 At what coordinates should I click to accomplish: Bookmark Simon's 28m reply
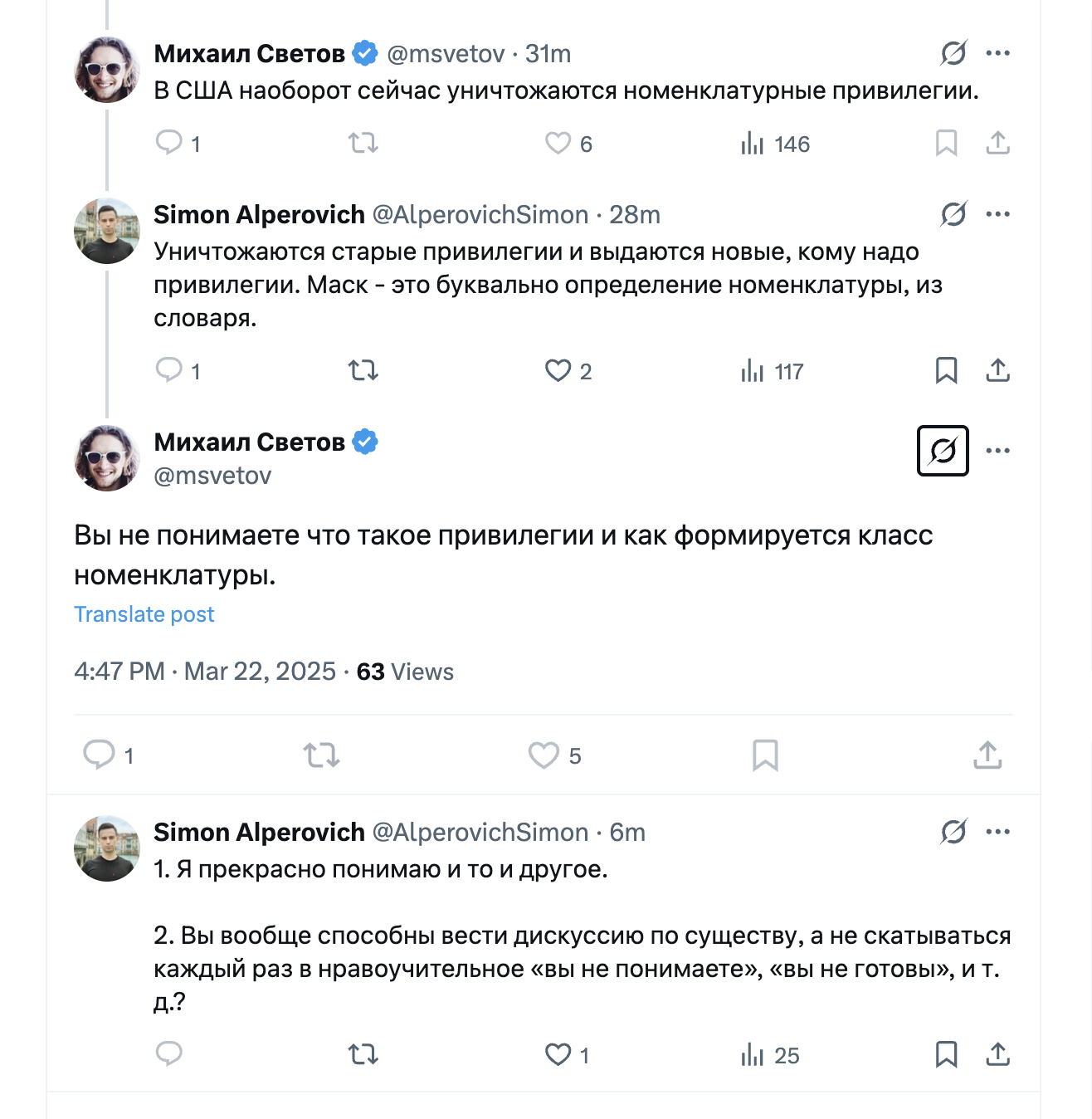coord(946,370)
